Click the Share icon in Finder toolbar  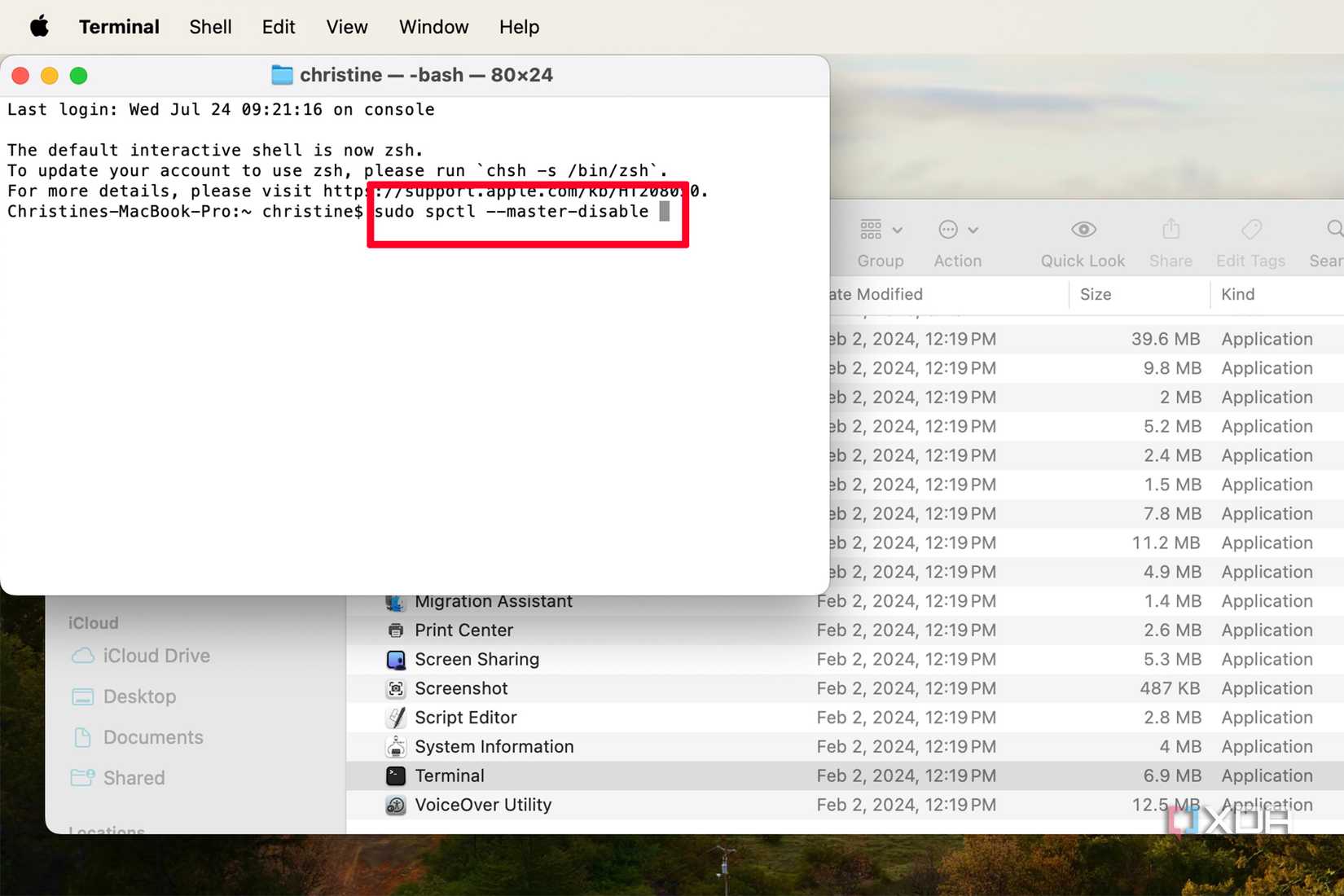(1171, 229)
